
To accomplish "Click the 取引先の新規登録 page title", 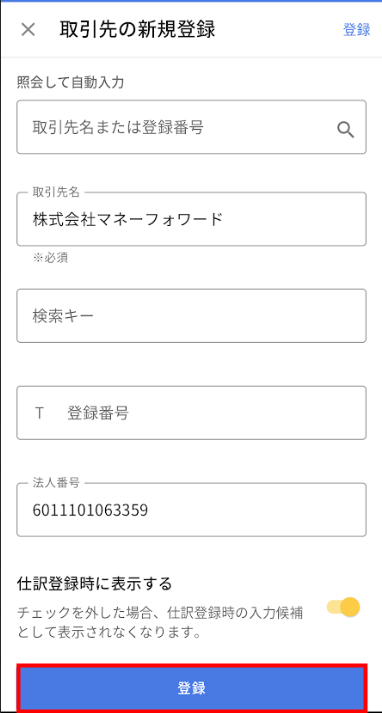I will [x=137, y=30].
